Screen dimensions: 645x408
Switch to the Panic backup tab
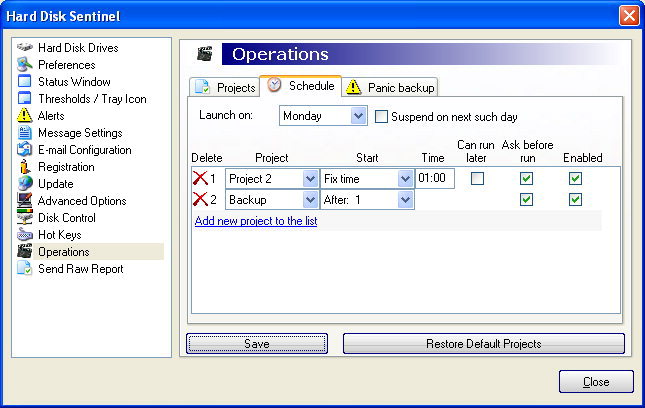point(390,87)
